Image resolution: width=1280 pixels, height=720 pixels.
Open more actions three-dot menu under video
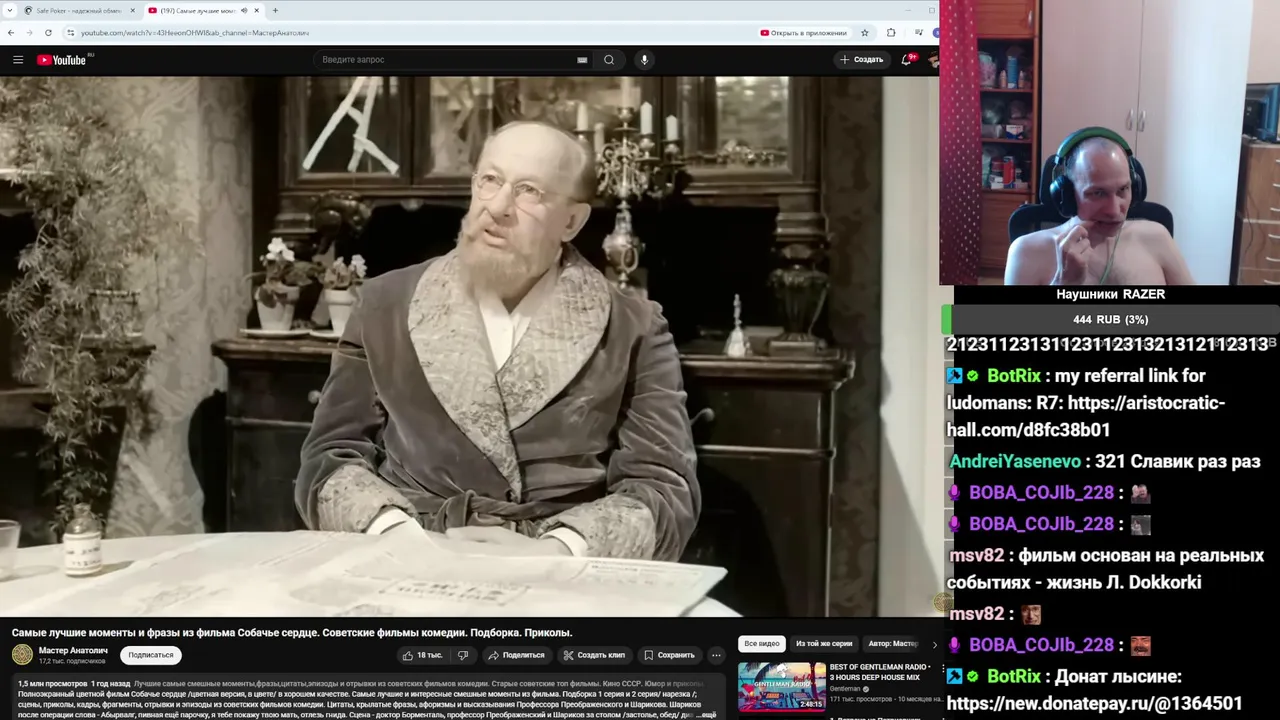coord(716,655)
